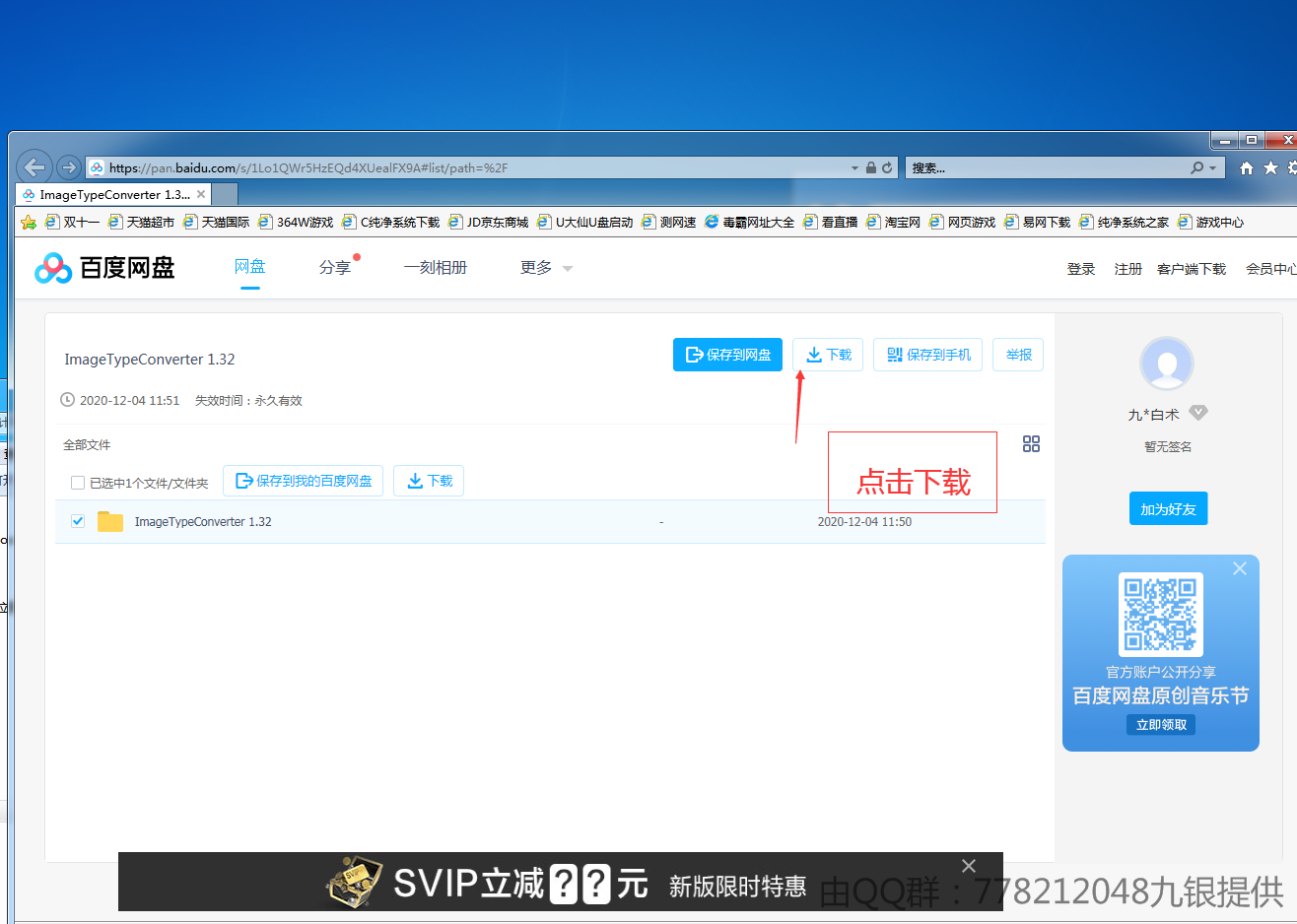Open the 看直播 bookmark
1297x924 pixels.
tap(830, 222)
